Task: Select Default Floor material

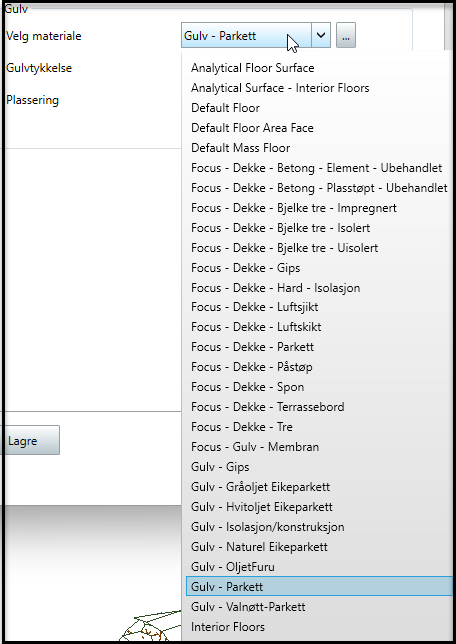Action: tap(318, 108)
